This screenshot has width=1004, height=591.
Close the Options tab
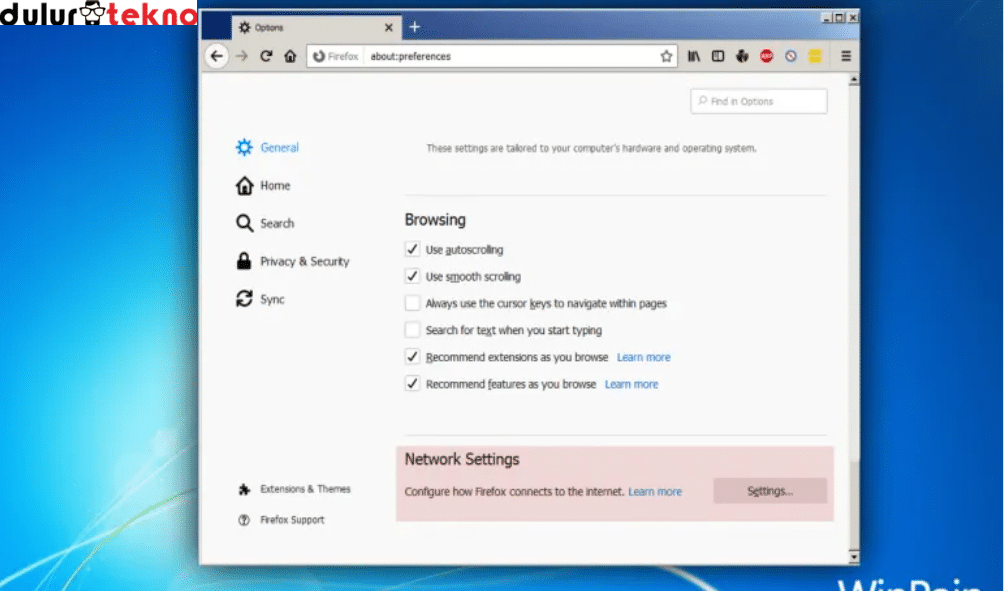[x=389, y=28]
